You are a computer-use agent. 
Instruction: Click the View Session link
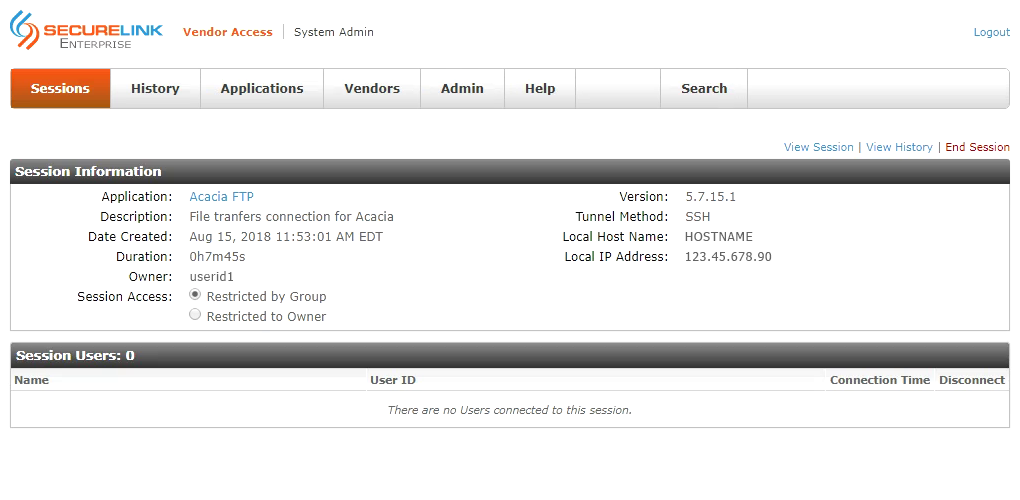coord(818,147)
